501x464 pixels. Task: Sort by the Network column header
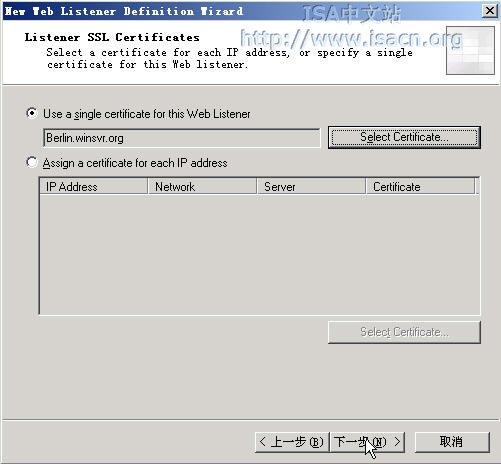202,186
